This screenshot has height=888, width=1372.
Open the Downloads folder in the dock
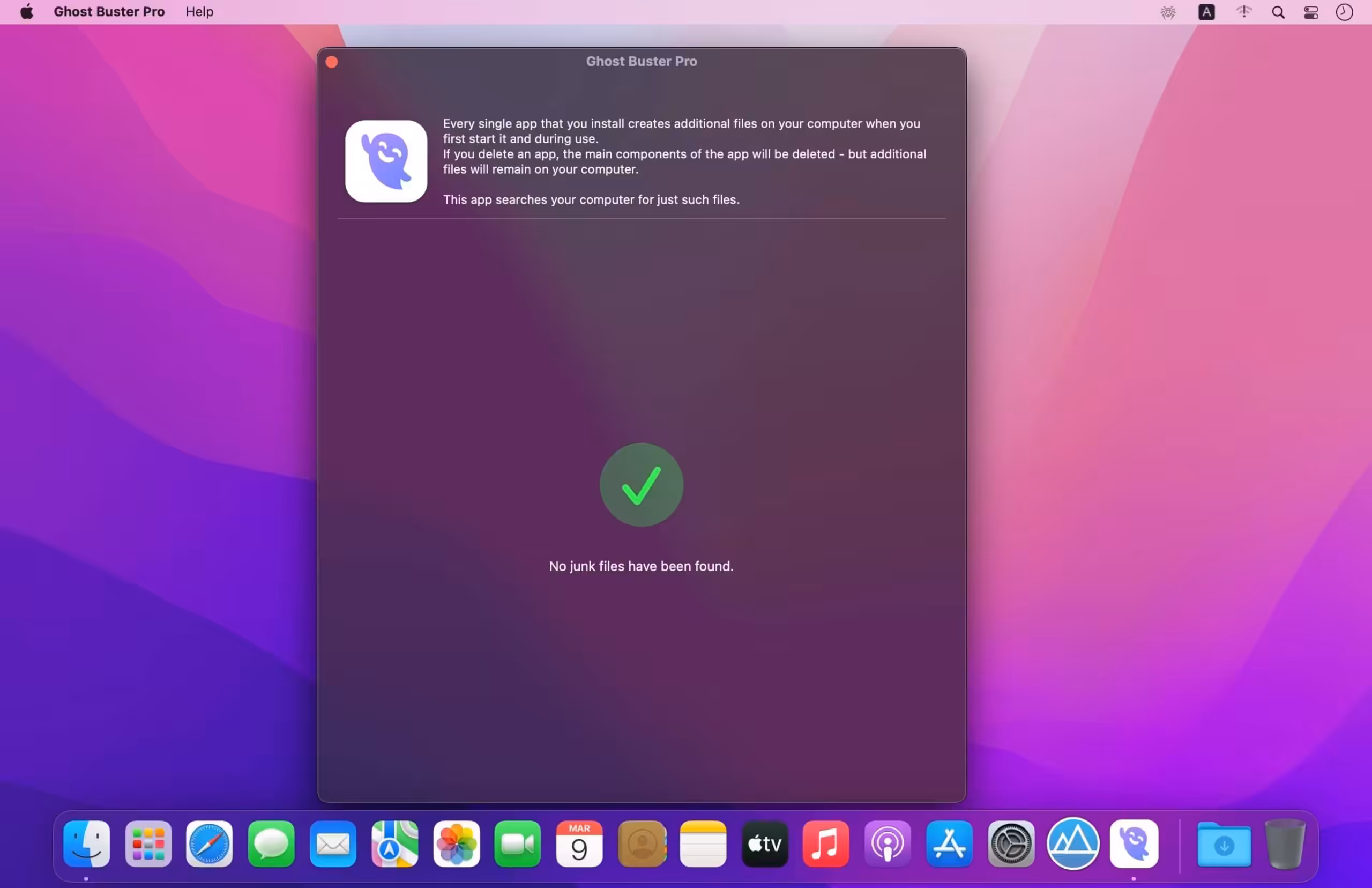tap(1224, 844)
